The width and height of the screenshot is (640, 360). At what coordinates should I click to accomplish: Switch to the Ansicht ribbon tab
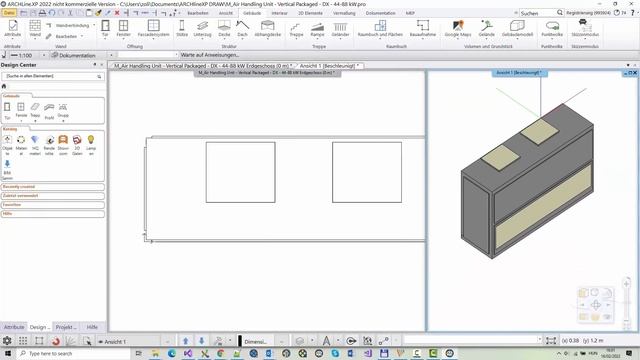(226, 13)
